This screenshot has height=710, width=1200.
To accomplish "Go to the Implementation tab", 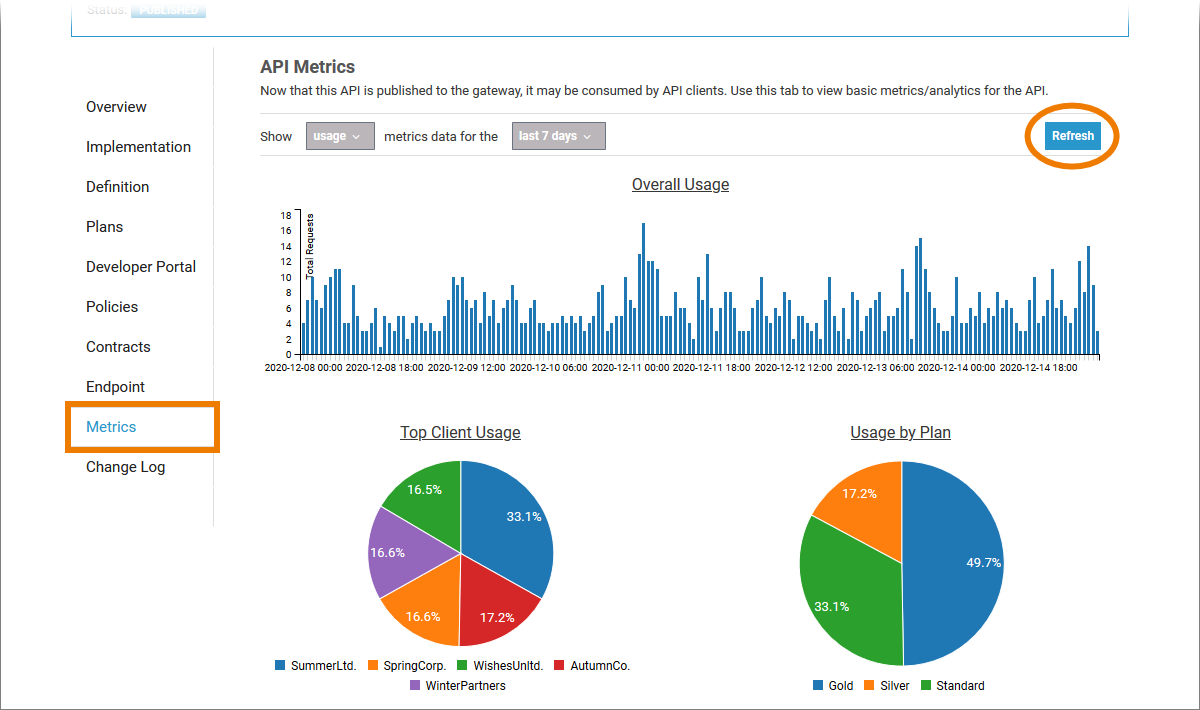I will pos(138,147).
